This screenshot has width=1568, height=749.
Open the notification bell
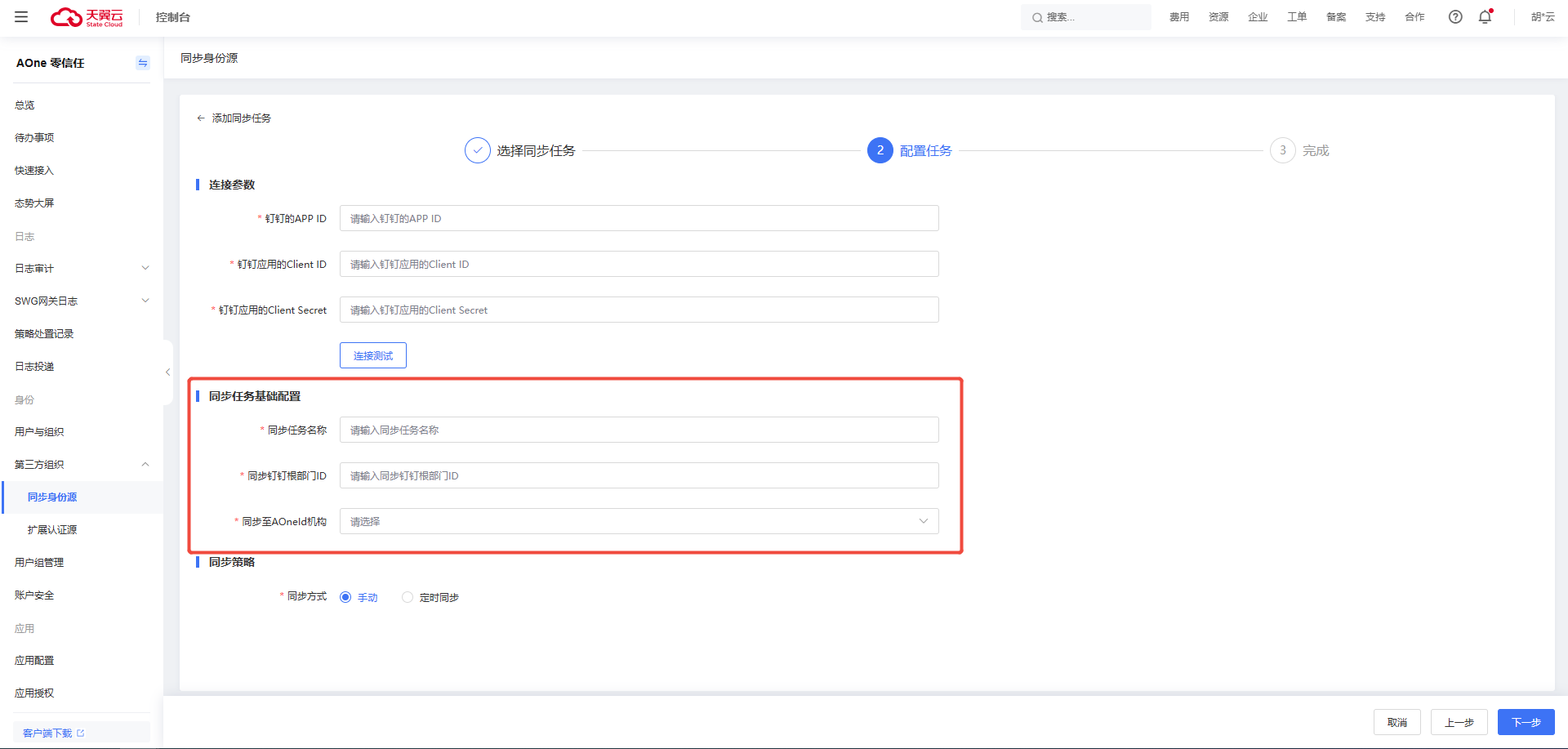(x=1485, y=17)
